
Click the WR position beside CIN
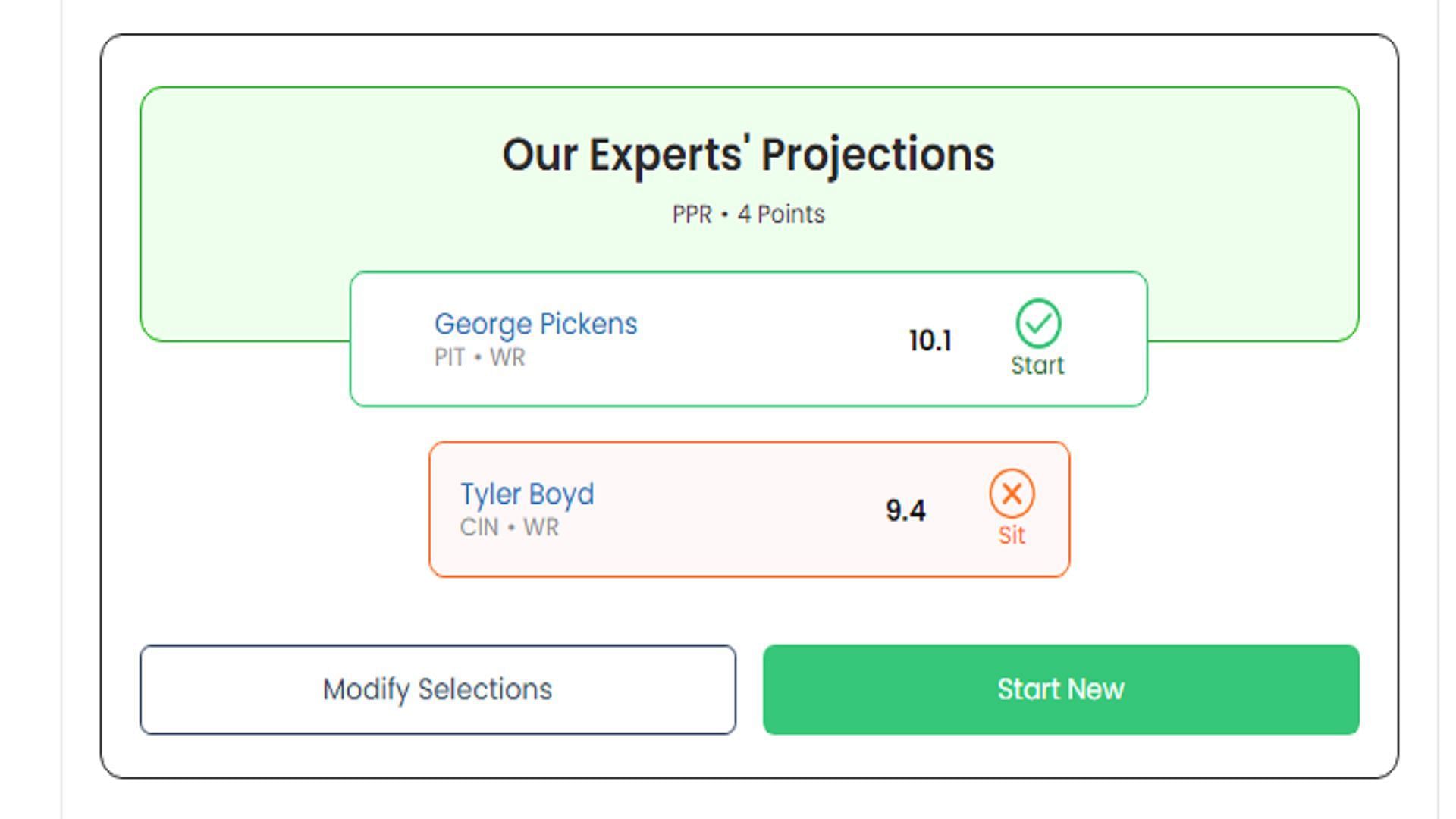541,527
